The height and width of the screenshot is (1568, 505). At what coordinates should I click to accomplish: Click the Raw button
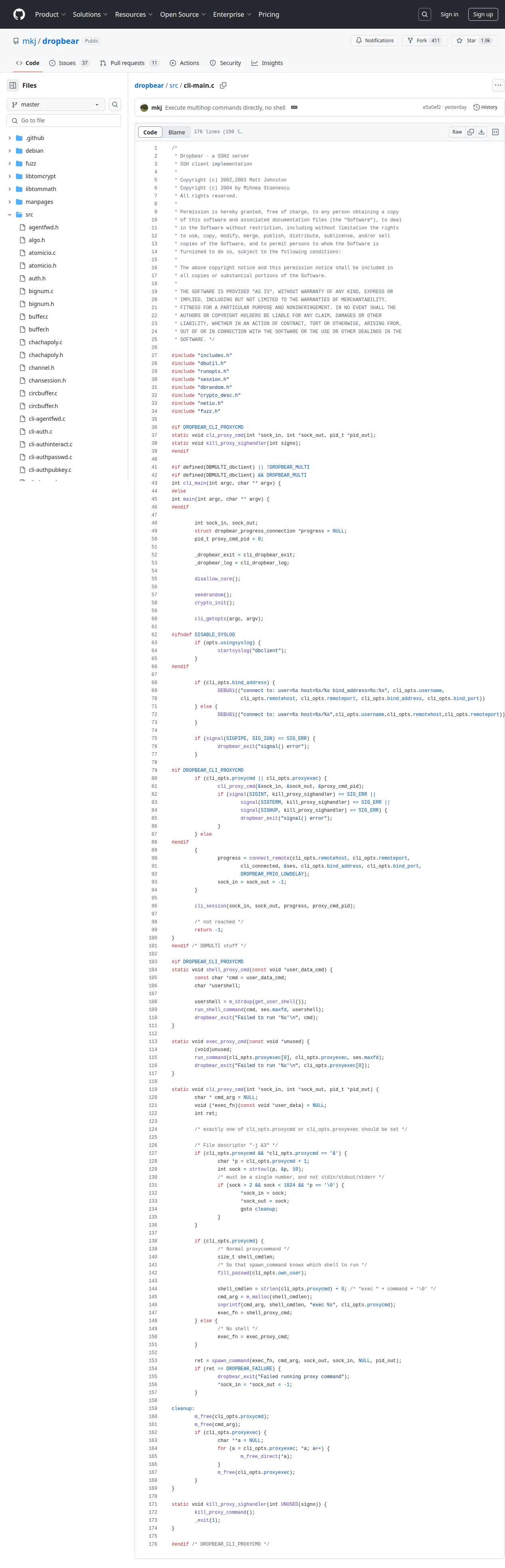point(457,132)
